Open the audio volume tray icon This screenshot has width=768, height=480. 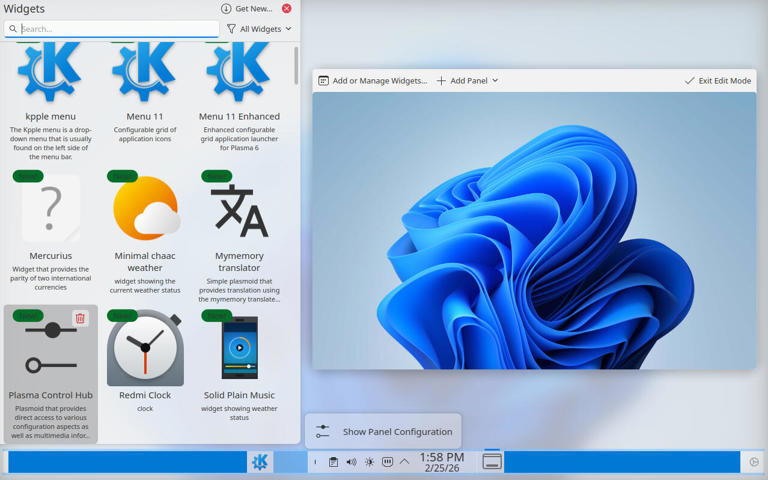click(351, 462)
